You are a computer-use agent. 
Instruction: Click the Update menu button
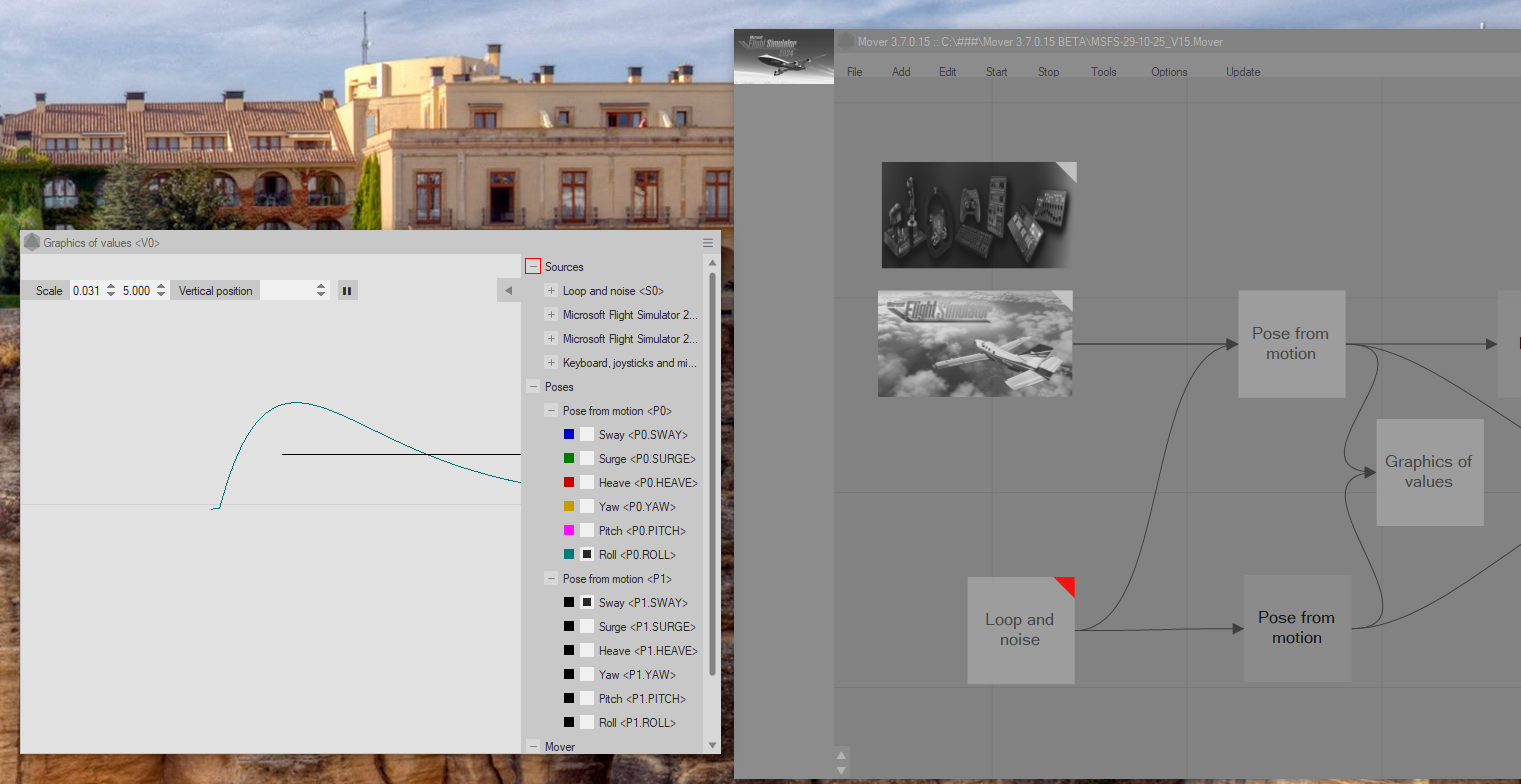pyautogui.click(x=1243, y=72)
